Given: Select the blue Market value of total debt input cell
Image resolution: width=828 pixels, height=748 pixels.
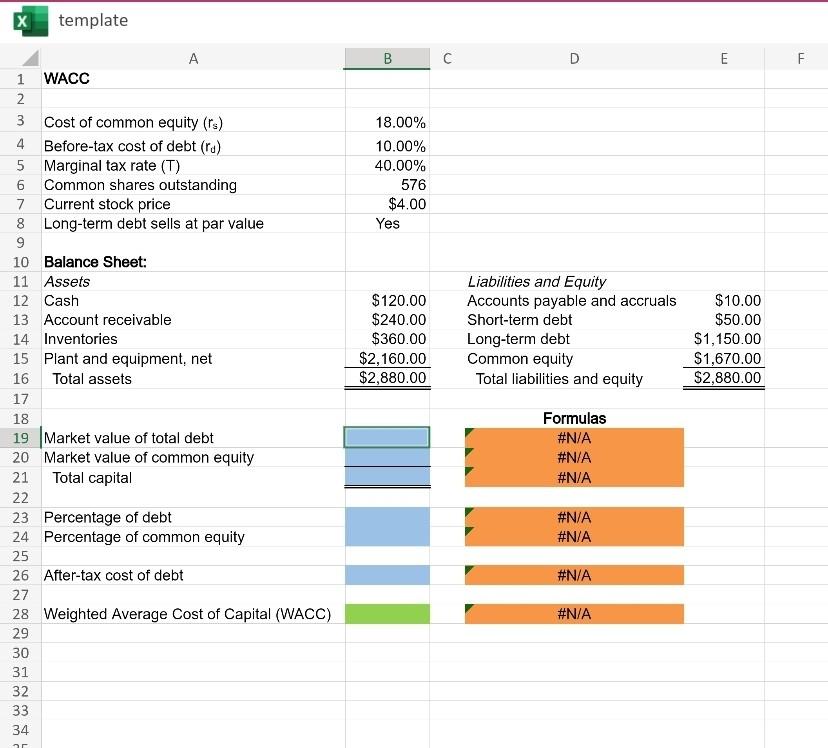Looking at the screenshot, I should [387, 437].
